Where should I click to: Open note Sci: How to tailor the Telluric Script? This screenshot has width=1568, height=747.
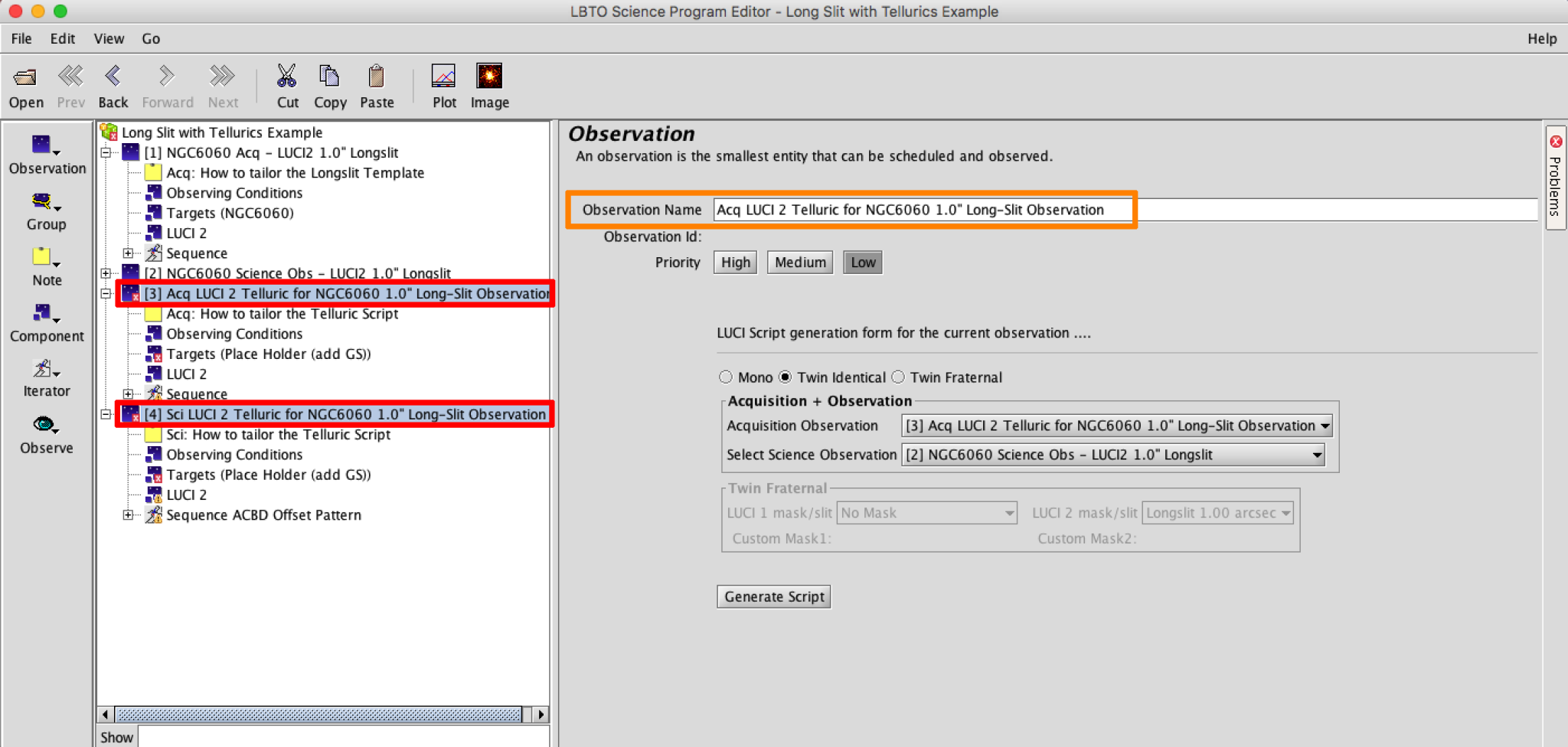coord(278,435)
